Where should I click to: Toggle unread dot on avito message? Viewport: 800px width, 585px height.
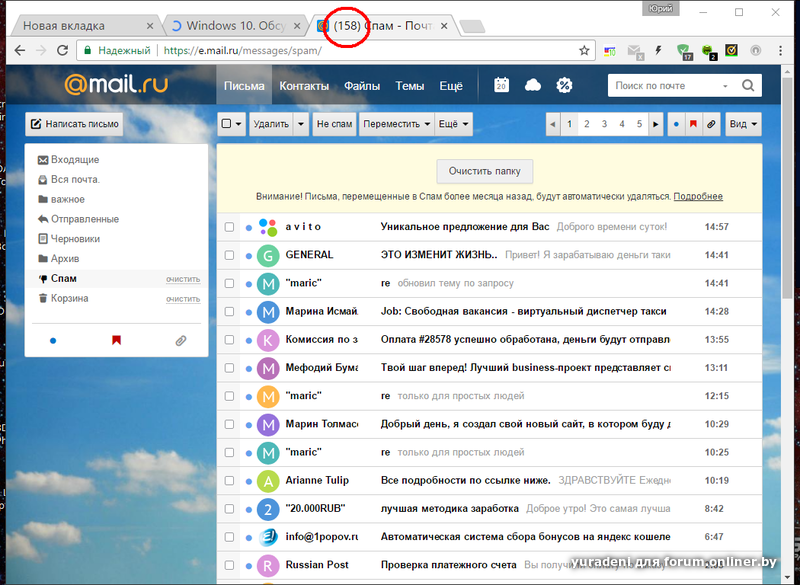pyautogui.click(x=249, y=227)
